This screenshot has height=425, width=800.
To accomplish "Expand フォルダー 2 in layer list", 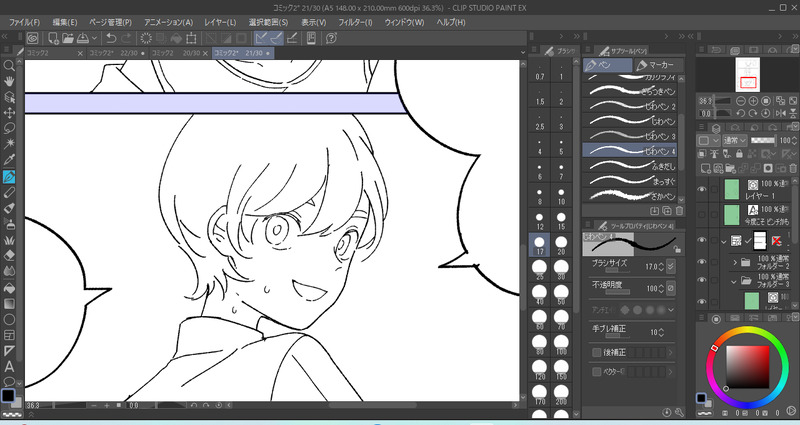I will click(735, 263).
